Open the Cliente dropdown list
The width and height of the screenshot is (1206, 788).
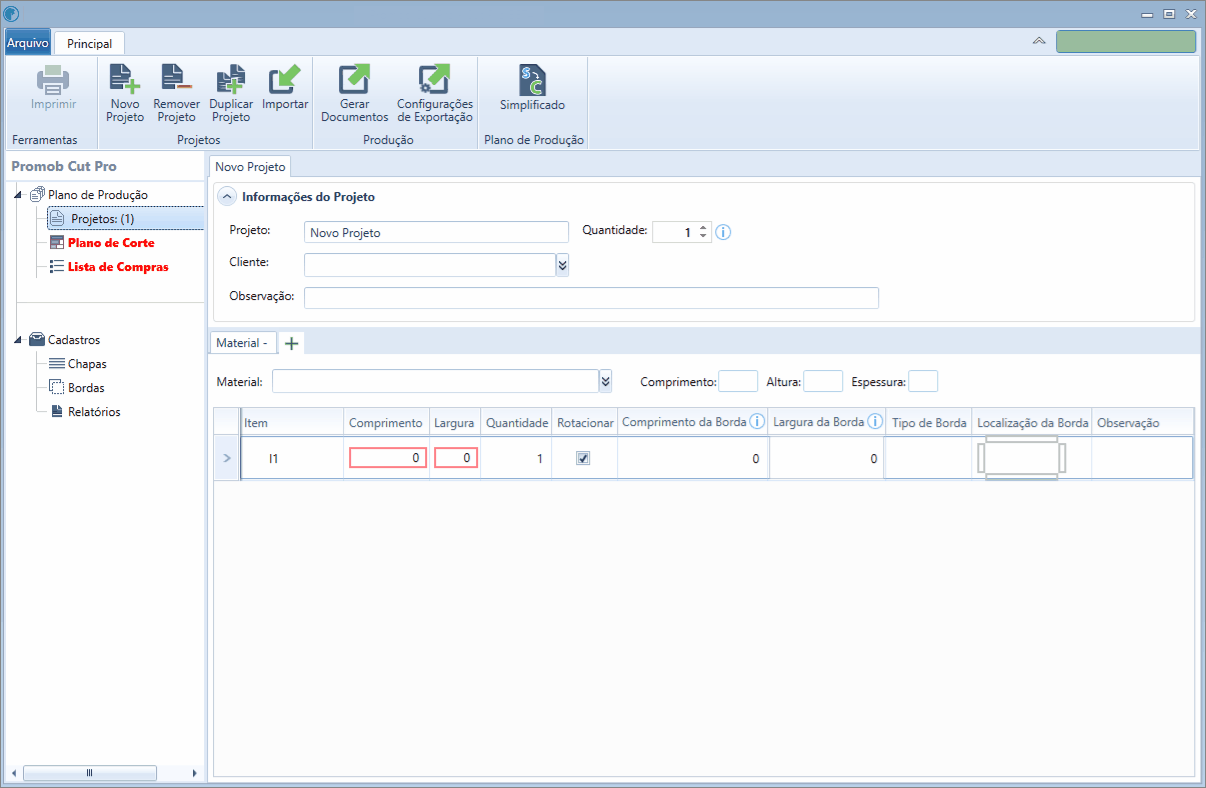(x=562, y=264)
